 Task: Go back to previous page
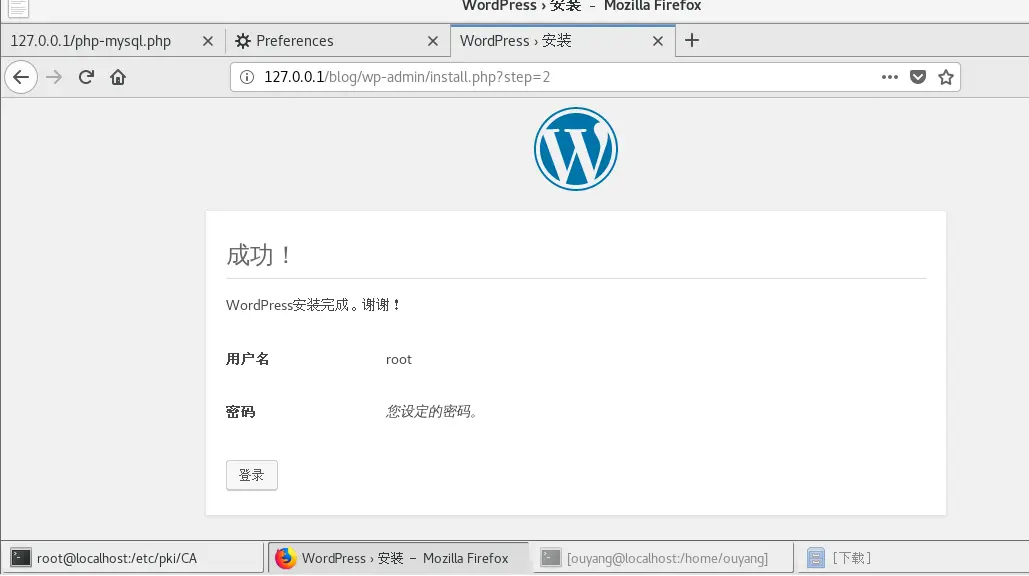point(21,77)
